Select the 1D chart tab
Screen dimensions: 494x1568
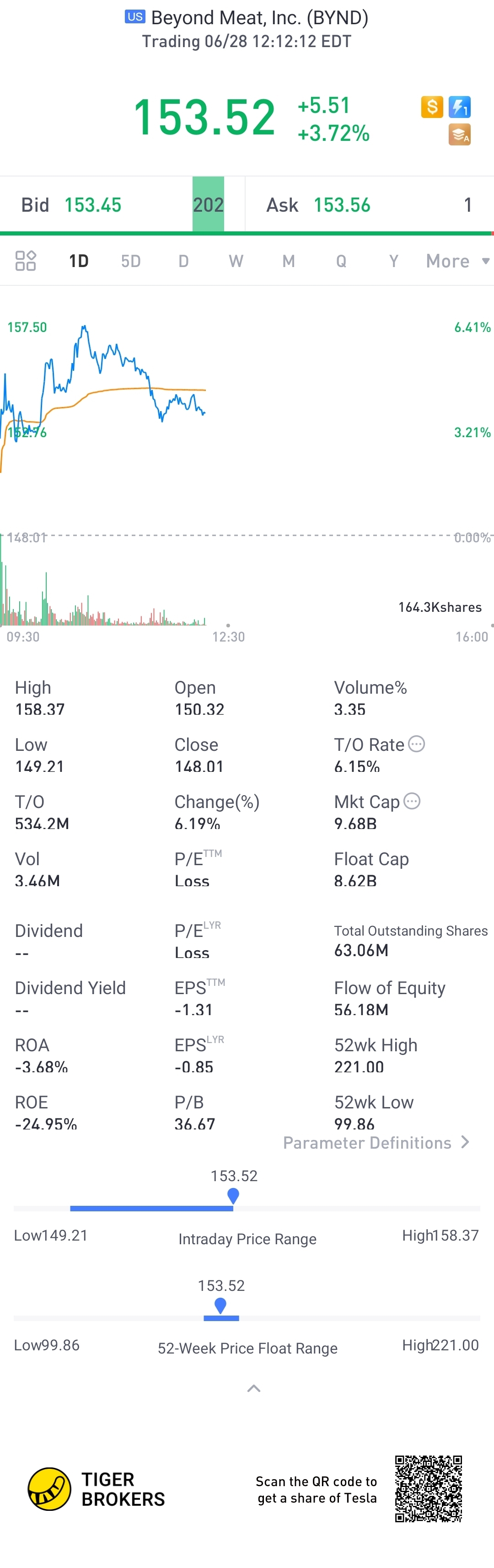click(79, 261)
